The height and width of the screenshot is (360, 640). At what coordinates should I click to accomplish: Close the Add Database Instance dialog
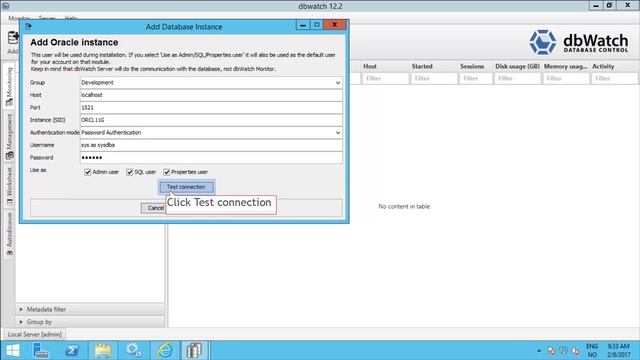click(x=335, y=25)
